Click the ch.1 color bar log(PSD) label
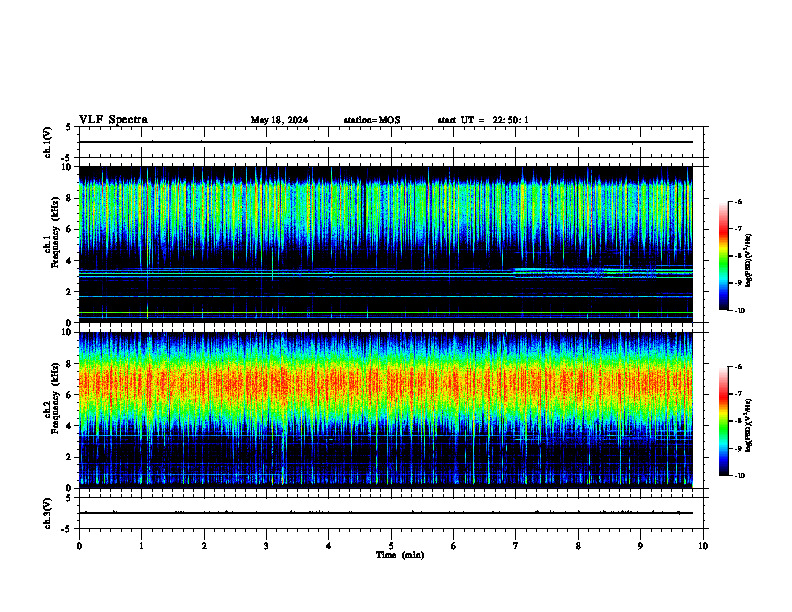 (749, 261)
